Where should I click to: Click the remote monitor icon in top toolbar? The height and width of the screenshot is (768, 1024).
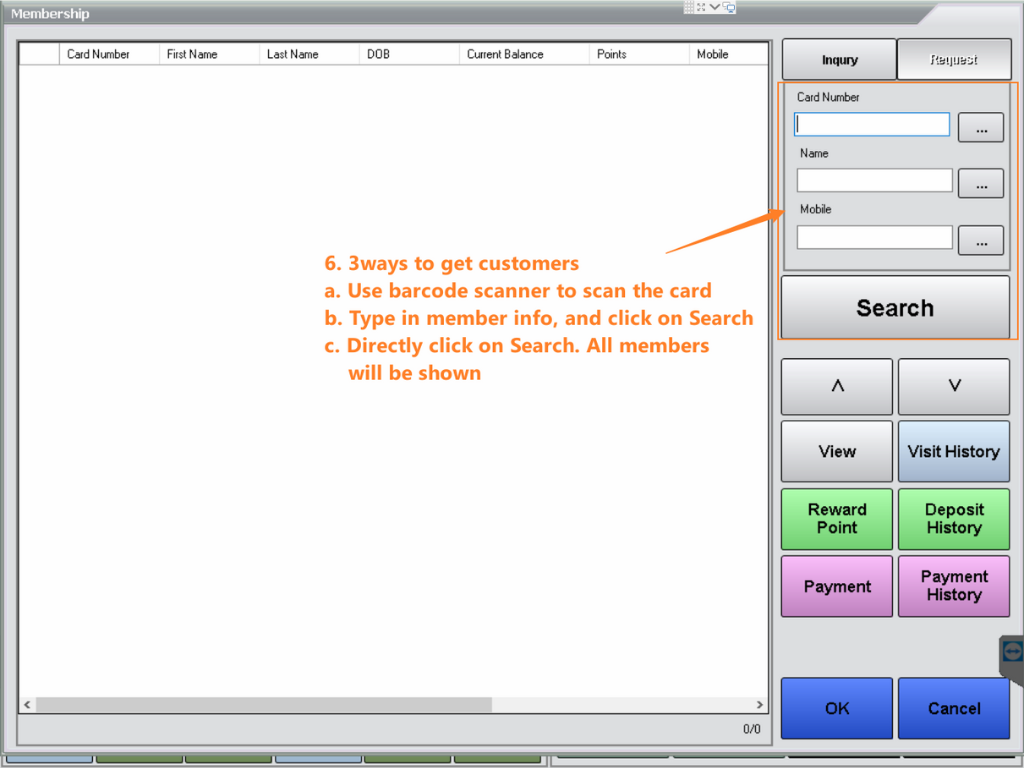(x=729, y=7)
